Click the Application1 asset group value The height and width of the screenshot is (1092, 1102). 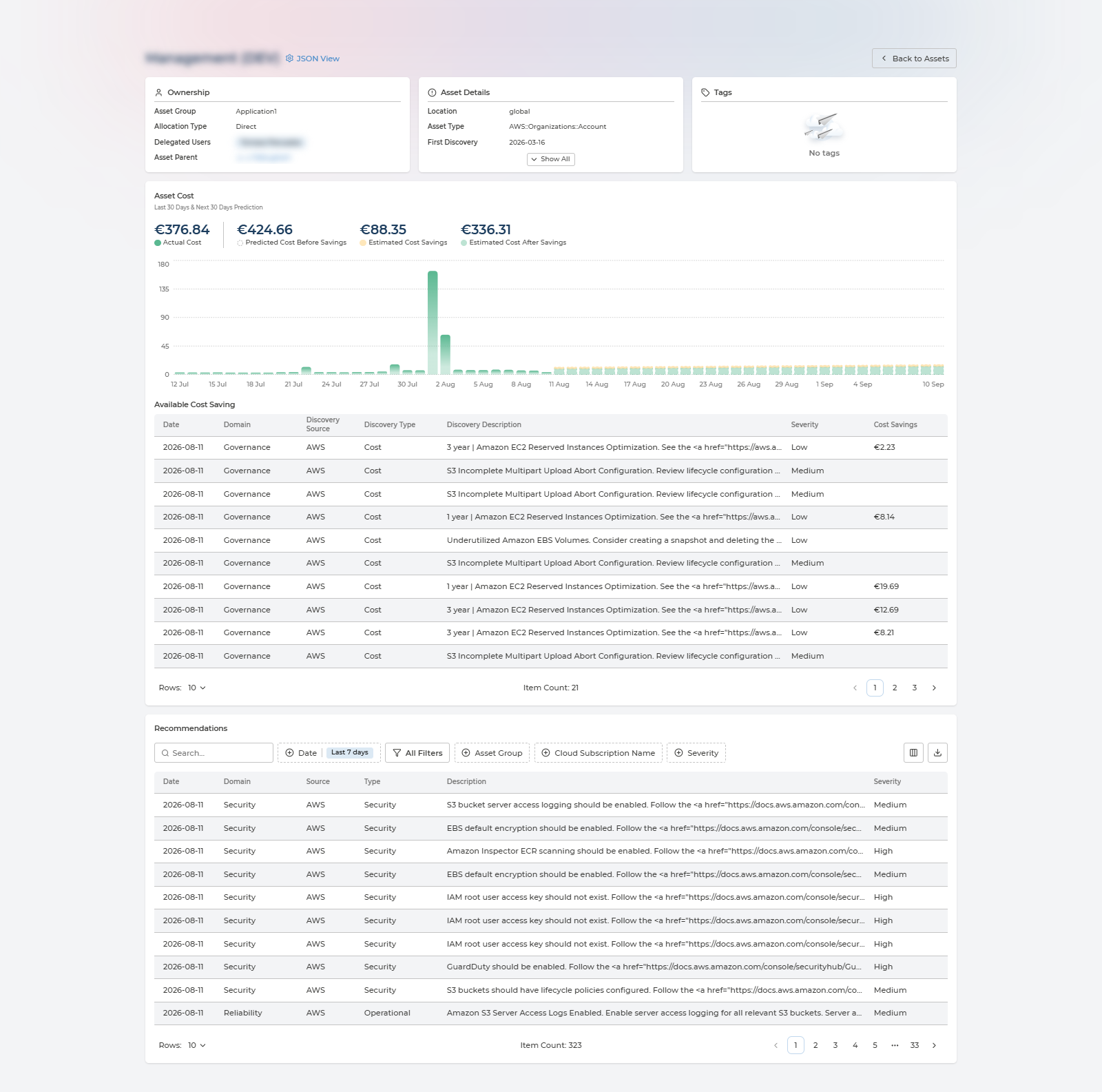coord(256,112)
